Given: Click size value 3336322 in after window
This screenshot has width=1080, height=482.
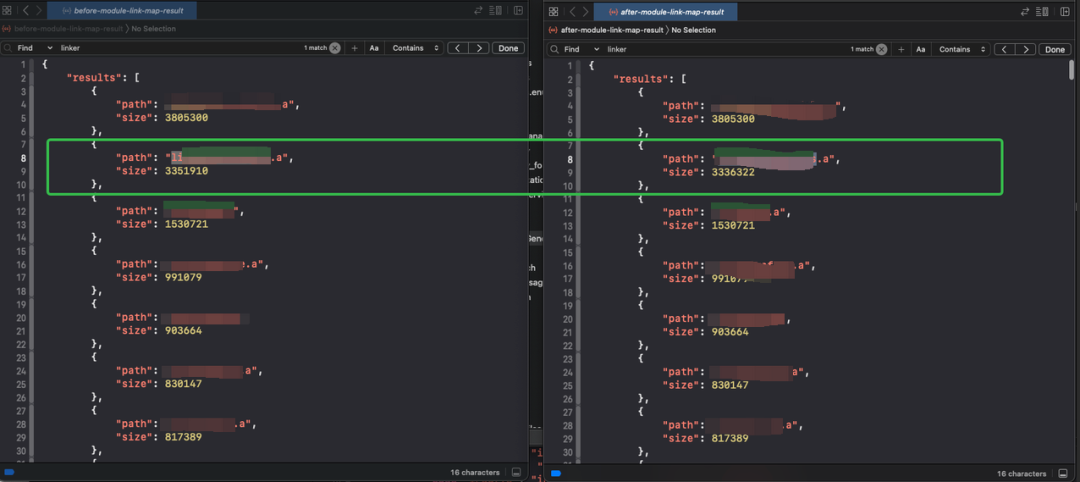Looking at the screenshot, I should click(733, 172).
